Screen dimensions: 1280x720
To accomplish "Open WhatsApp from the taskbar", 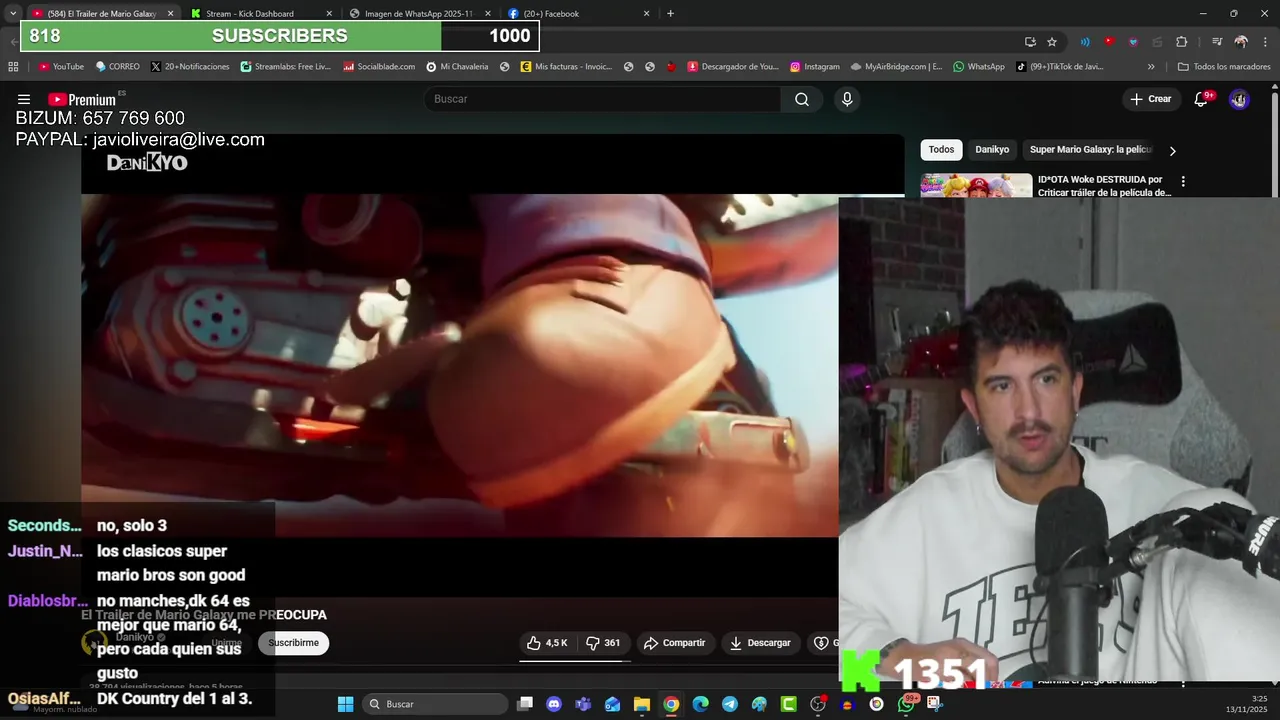I will 906,704.
